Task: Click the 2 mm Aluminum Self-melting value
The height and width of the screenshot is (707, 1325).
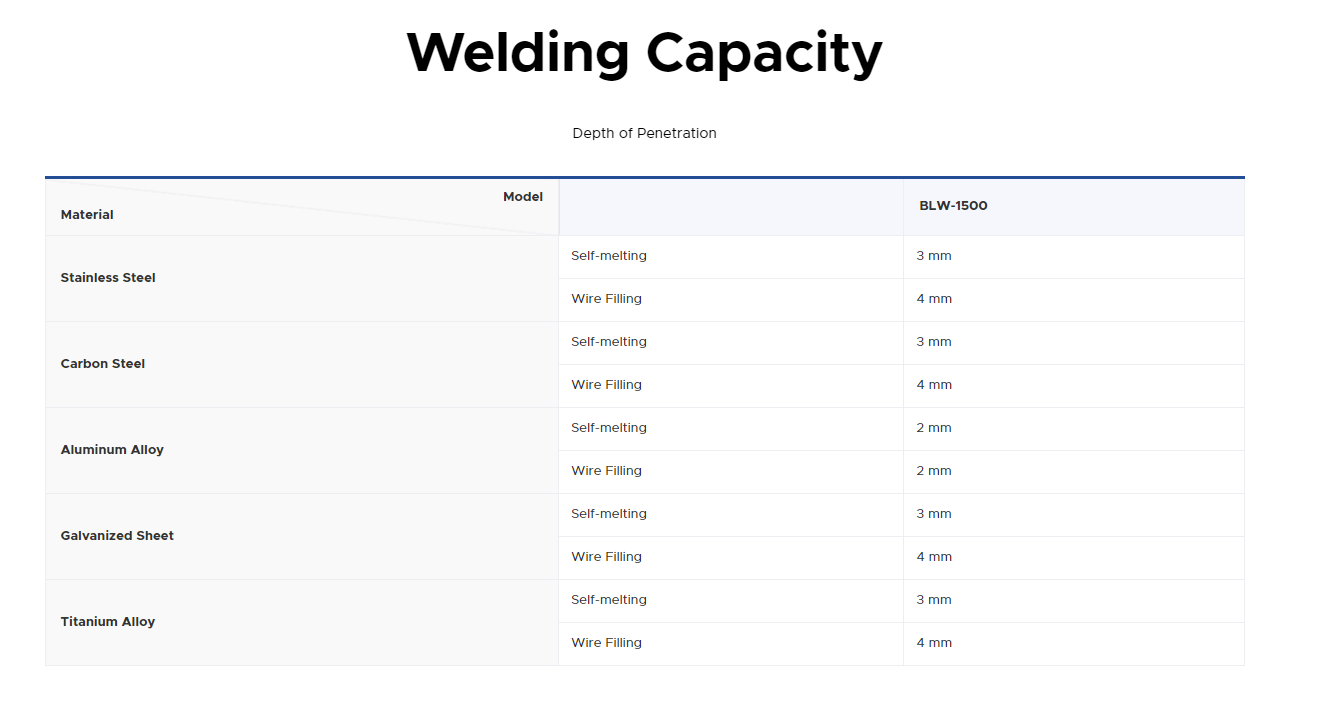Action: [934, 428]
